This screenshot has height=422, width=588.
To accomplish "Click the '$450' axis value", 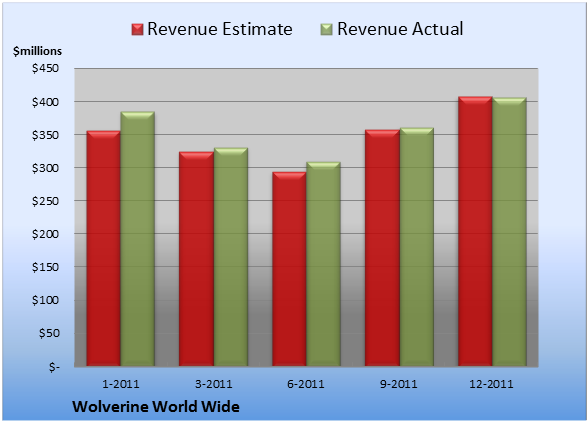I will coord(46,68).
